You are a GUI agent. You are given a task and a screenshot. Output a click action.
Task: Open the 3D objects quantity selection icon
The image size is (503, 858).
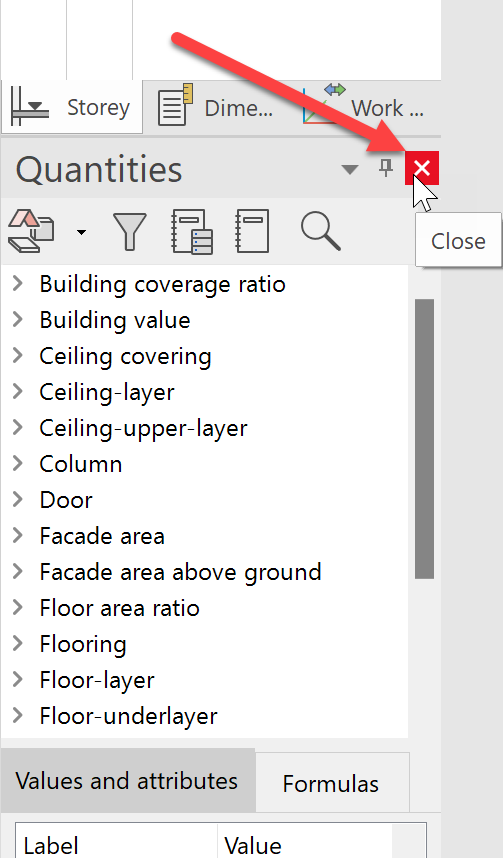pyautogui.click(x=31, y=231)
